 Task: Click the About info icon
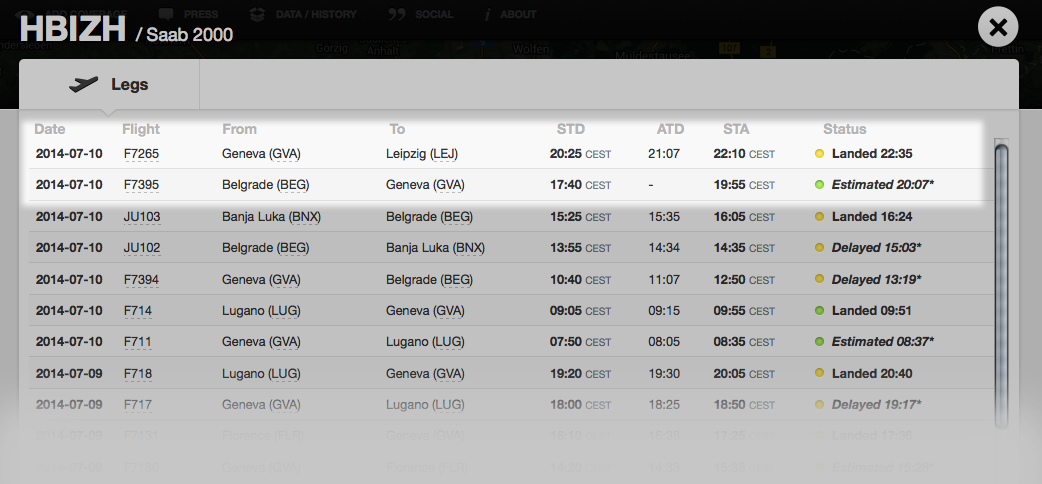(487, 14)
